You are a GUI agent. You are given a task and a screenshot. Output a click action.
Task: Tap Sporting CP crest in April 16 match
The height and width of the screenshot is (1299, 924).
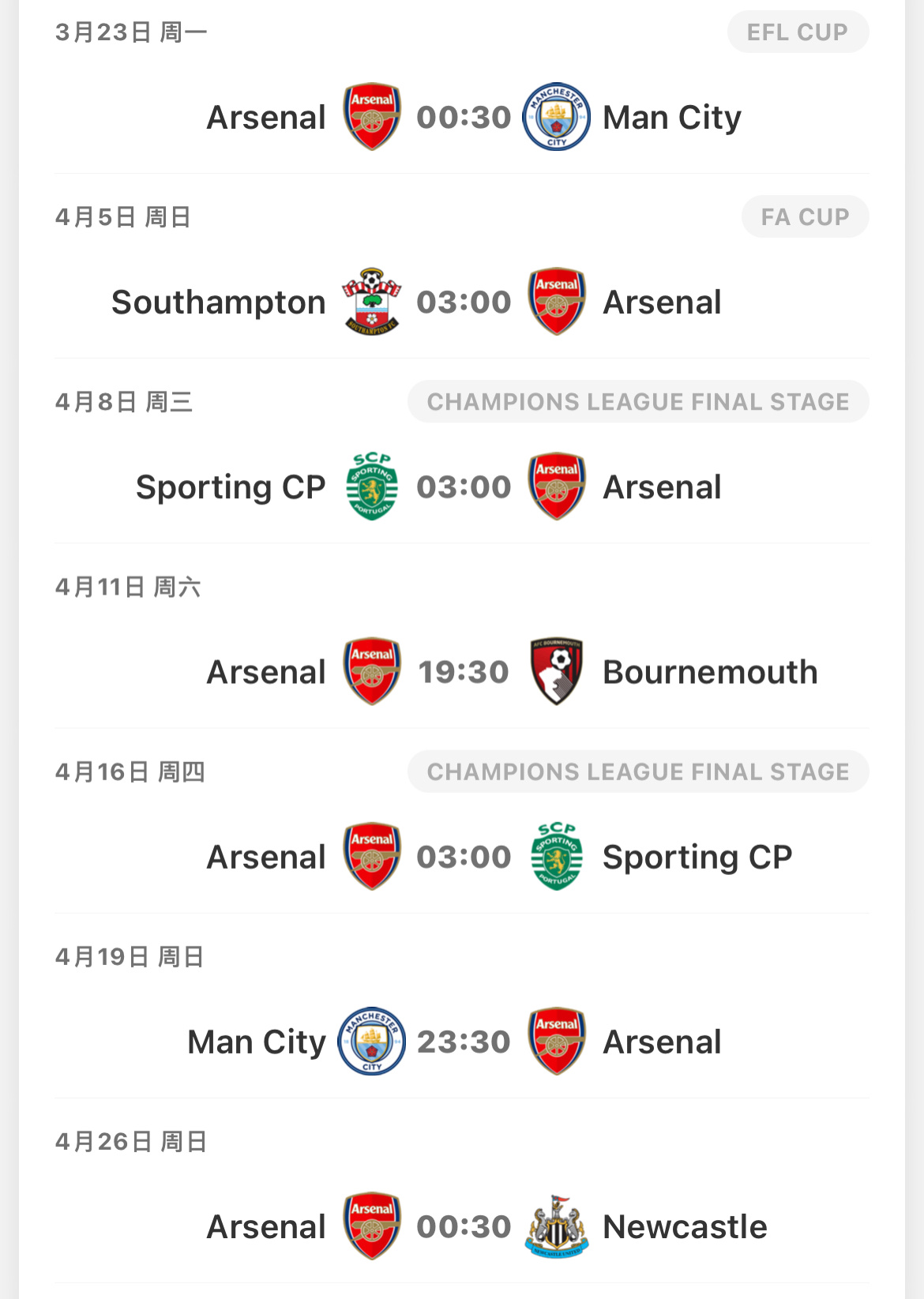pyautogui.click(x=556, y=857)
